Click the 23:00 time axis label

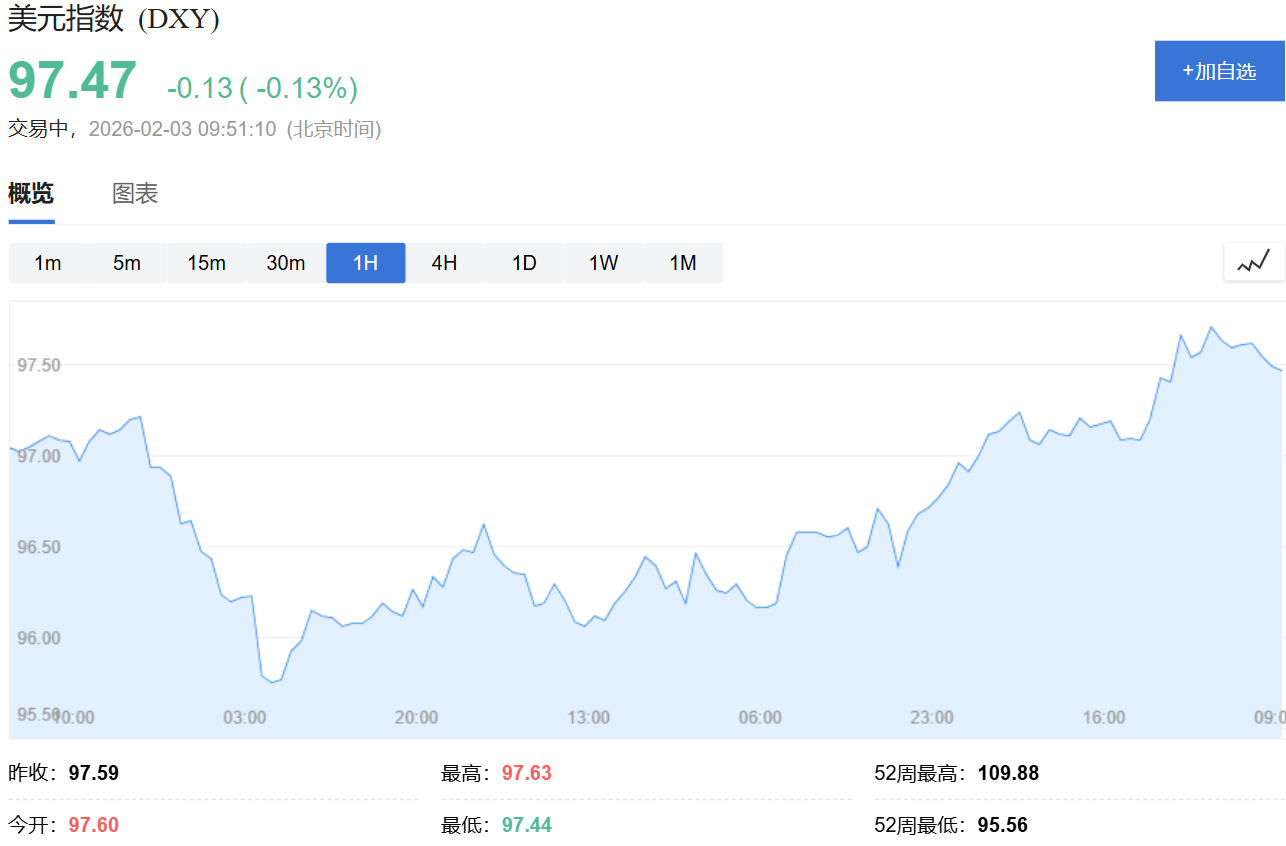[931, 717]
